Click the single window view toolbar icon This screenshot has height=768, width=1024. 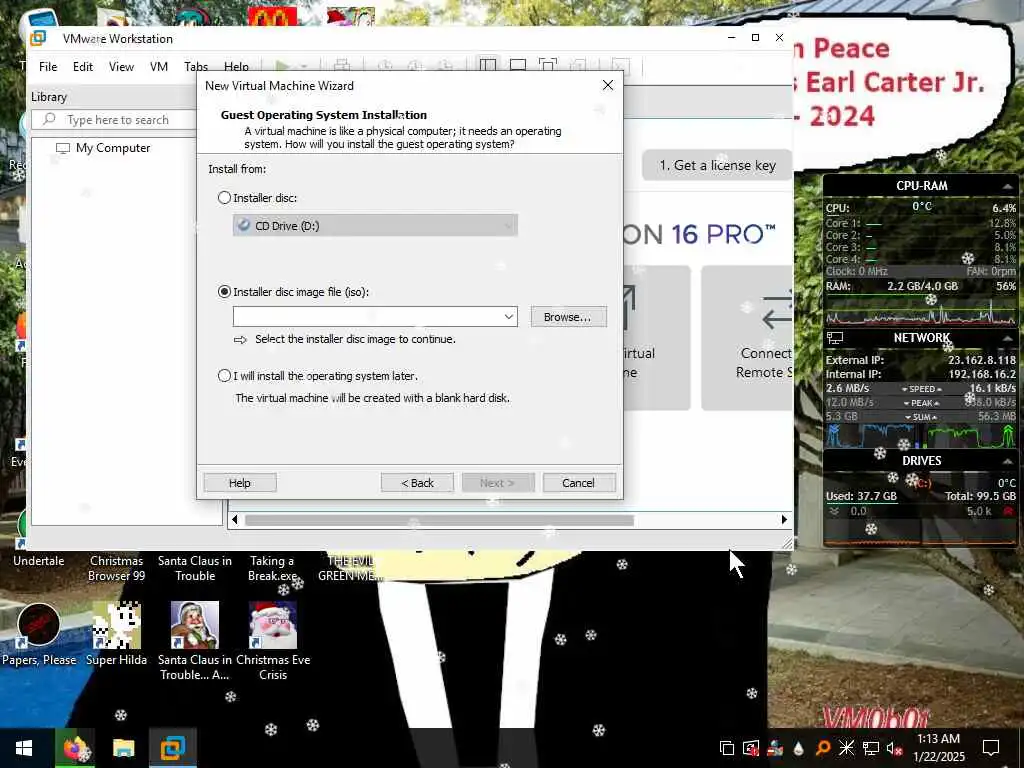pos(518,65)
